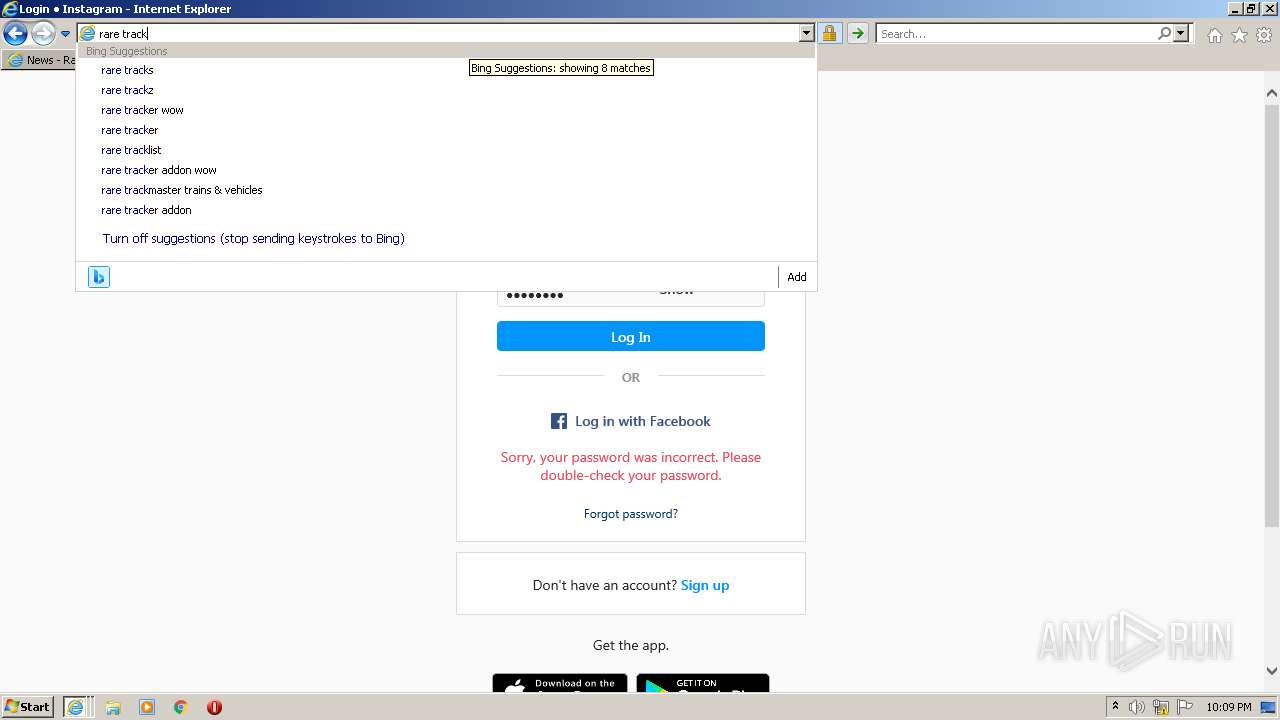Click the Facebook logo icon
This screenshot has height=720, width=1280.
click(559, 421)
